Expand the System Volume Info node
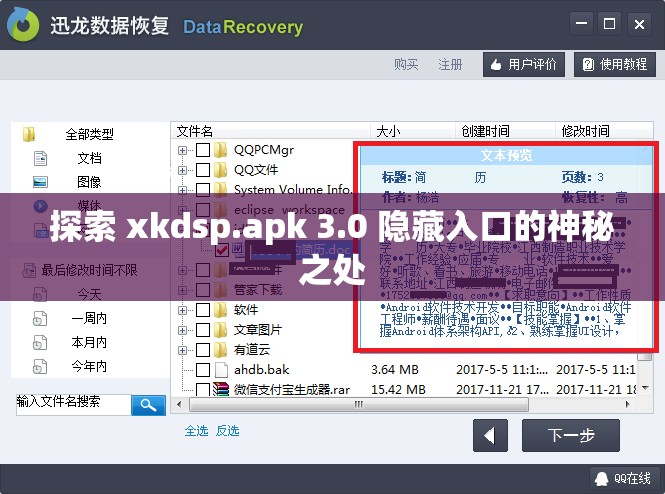Viewport: 665px width, 494px height. (182, 190)
